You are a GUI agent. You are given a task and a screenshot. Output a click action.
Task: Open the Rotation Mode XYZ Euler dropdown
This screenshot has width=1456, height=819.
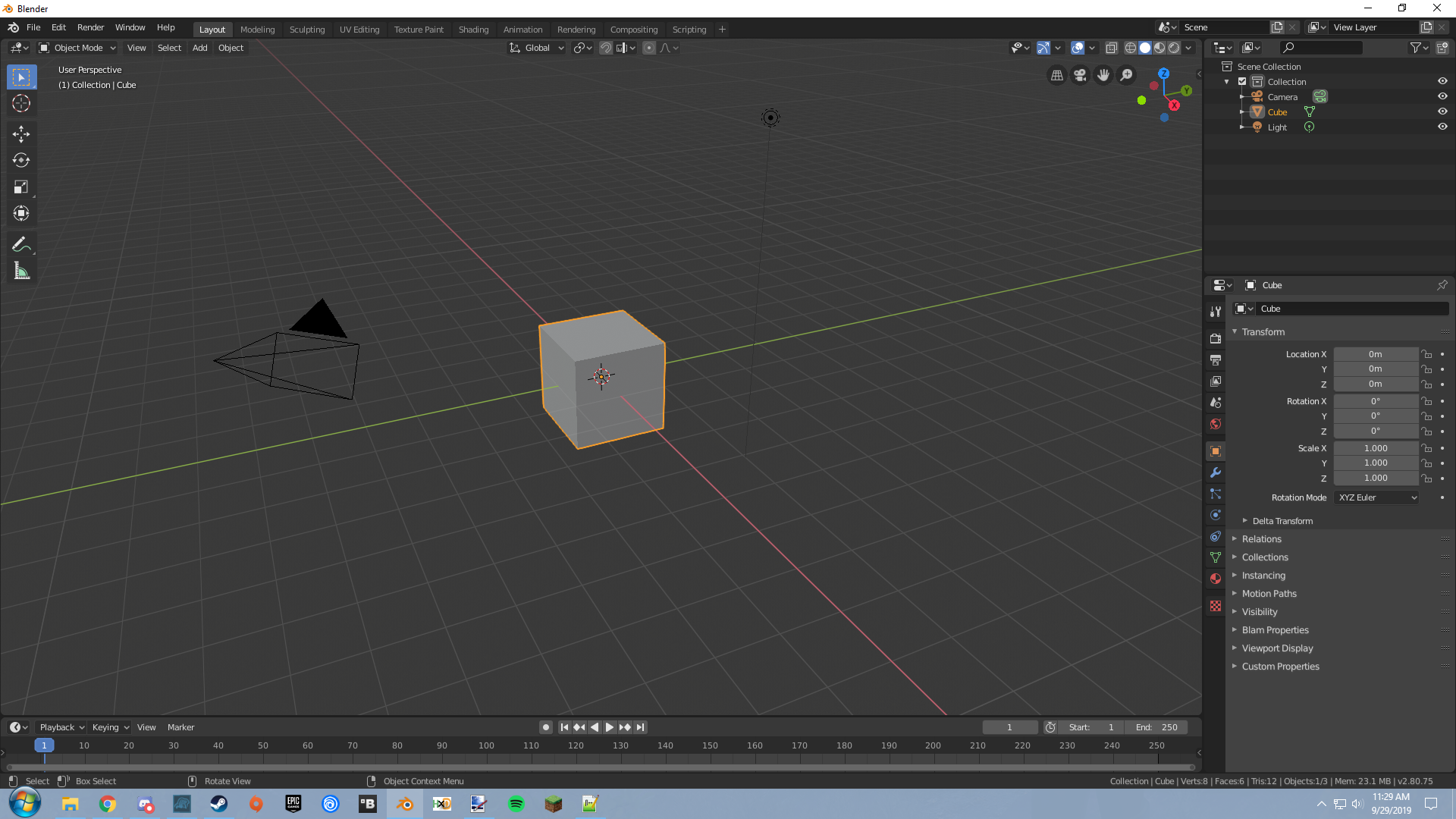1376,497
